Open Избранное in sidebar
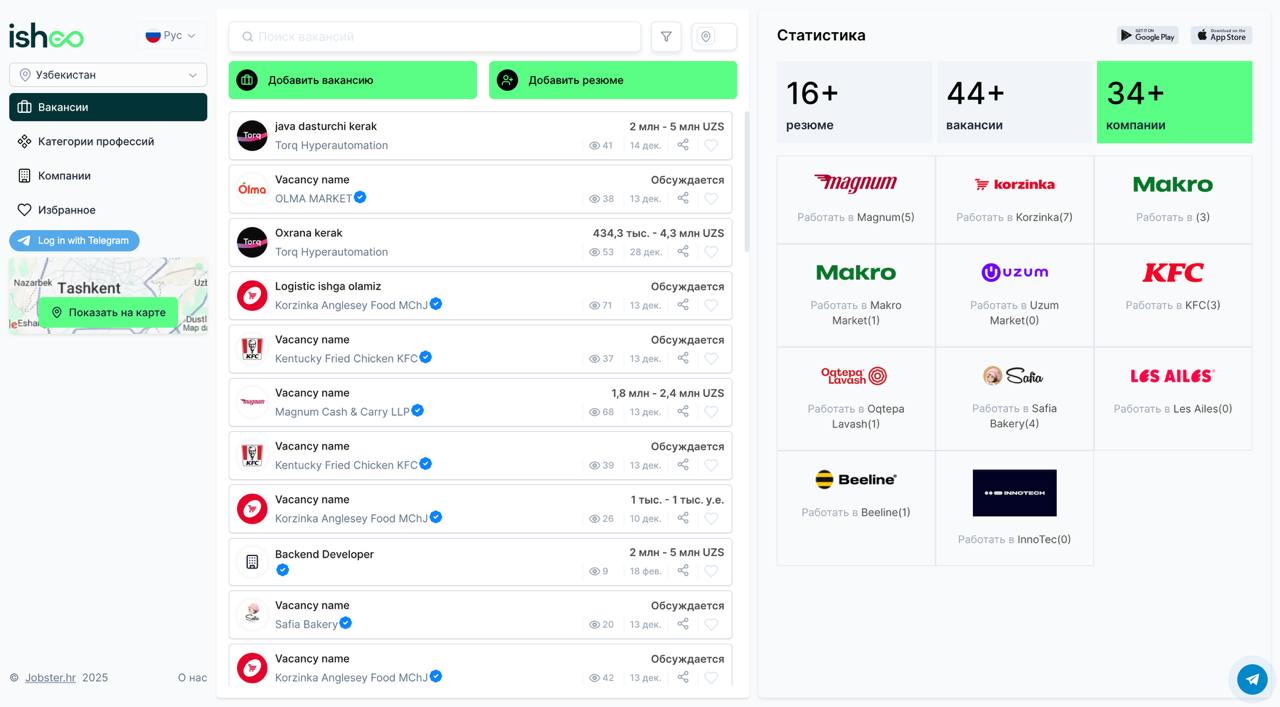The width and height of the screenshot is (1280, 707). point(66,210)
